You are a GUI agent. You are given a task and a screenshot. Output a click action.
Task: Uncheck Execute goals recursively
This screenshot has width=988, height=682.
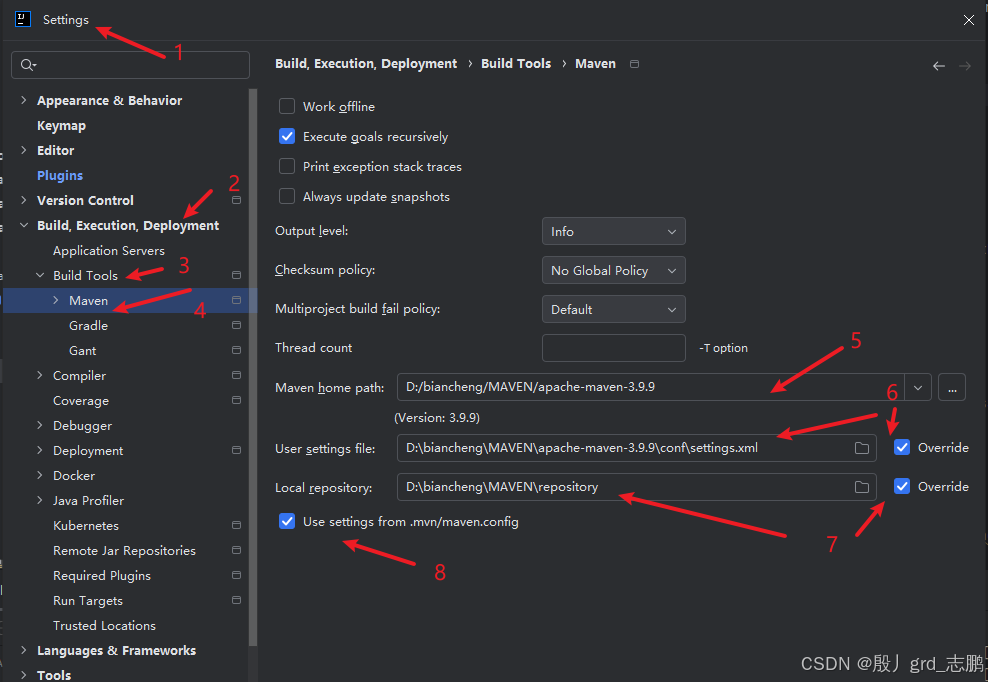coord(287,136)
